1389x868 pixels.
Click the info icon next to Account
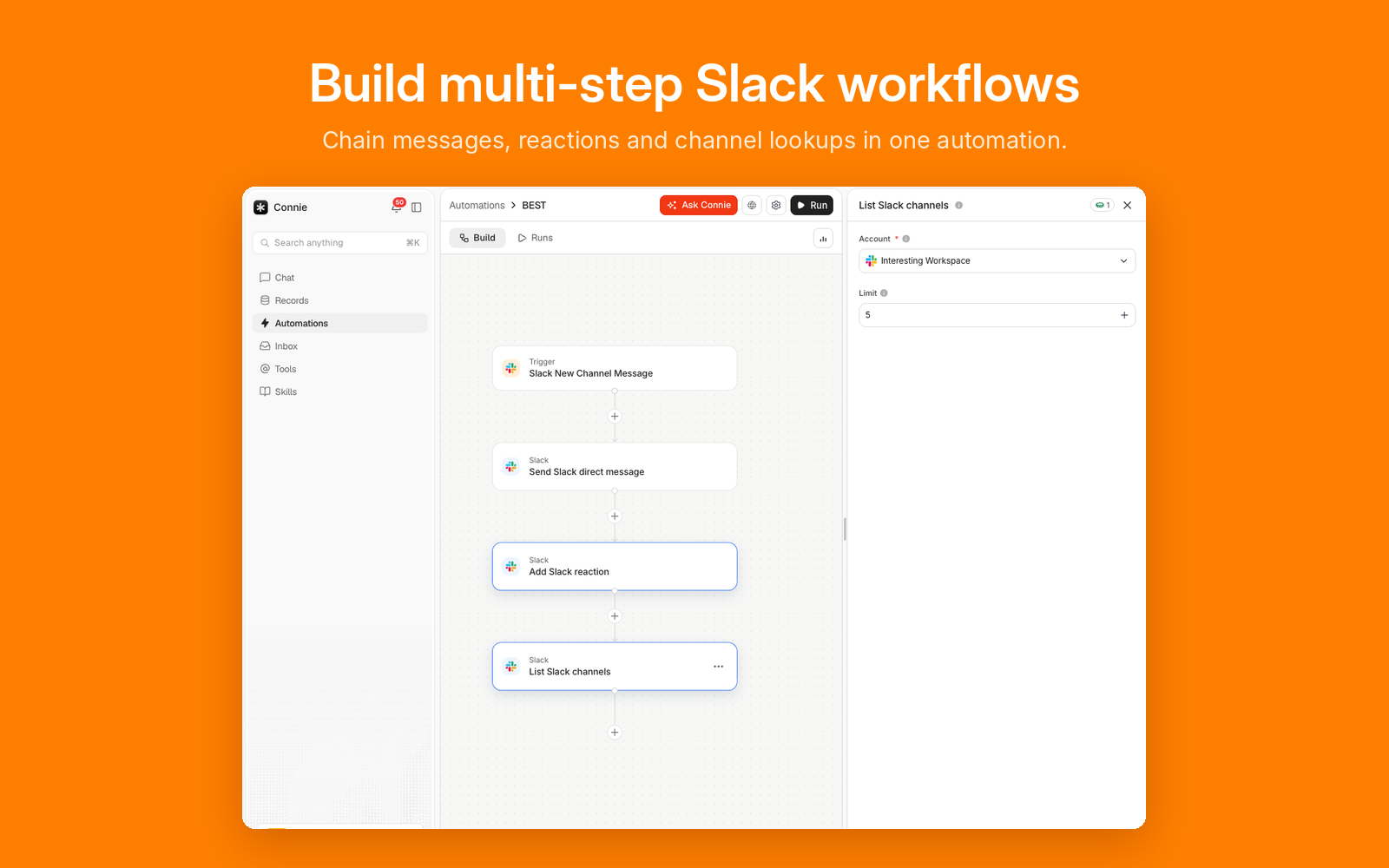(906, 239)
